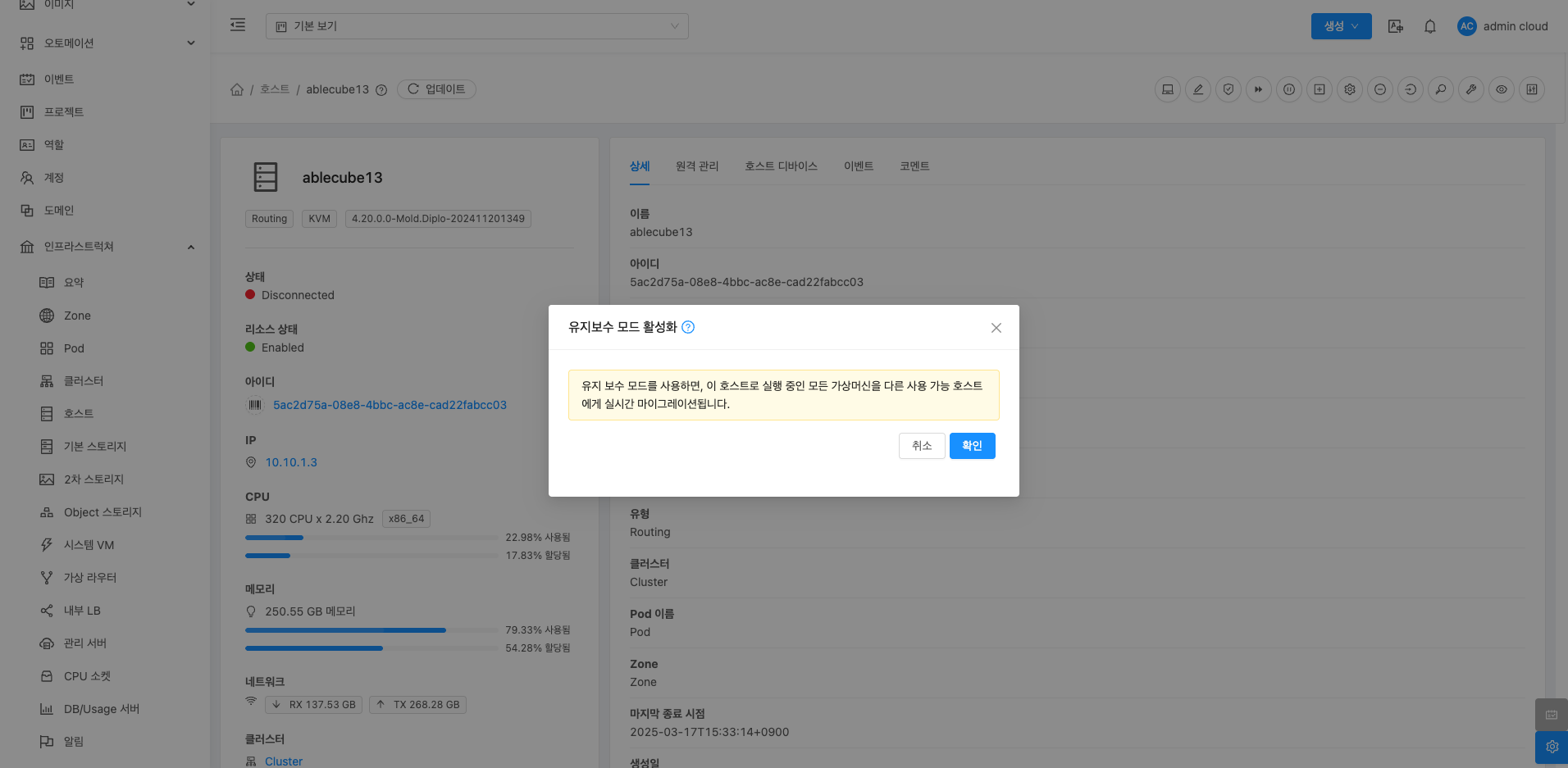Click the key icon in host toolbar
Viewport: 1568px width, 768px height.
[1441, 89]
